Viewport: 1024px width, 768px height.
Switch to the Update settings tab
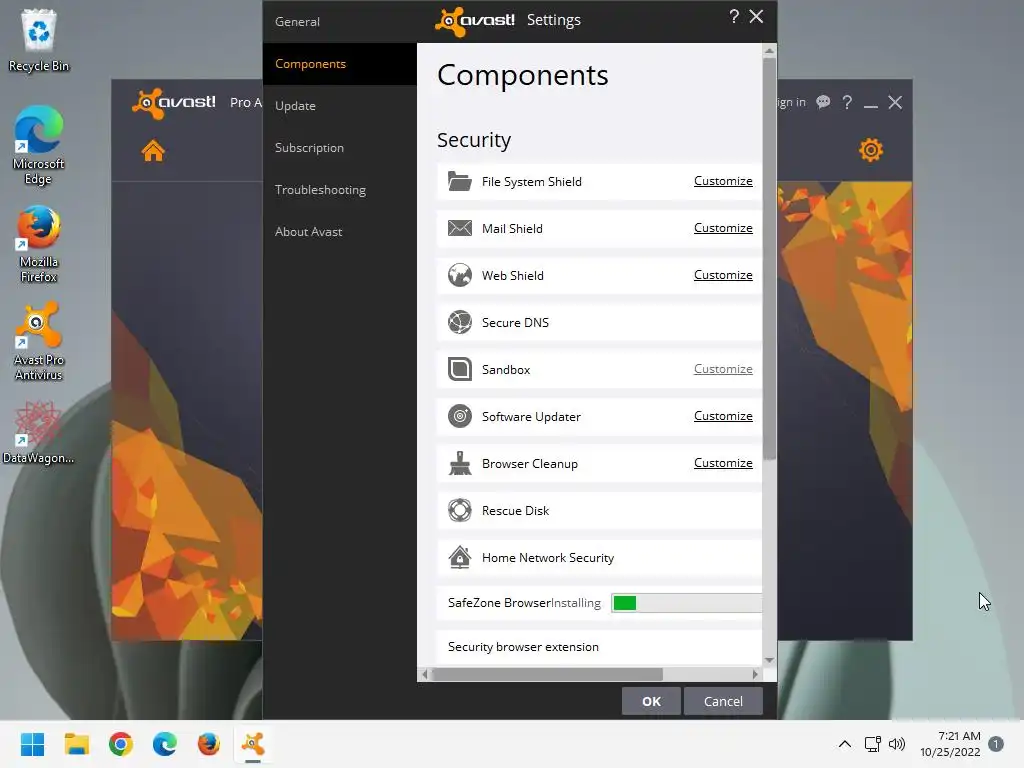point(340,105)
